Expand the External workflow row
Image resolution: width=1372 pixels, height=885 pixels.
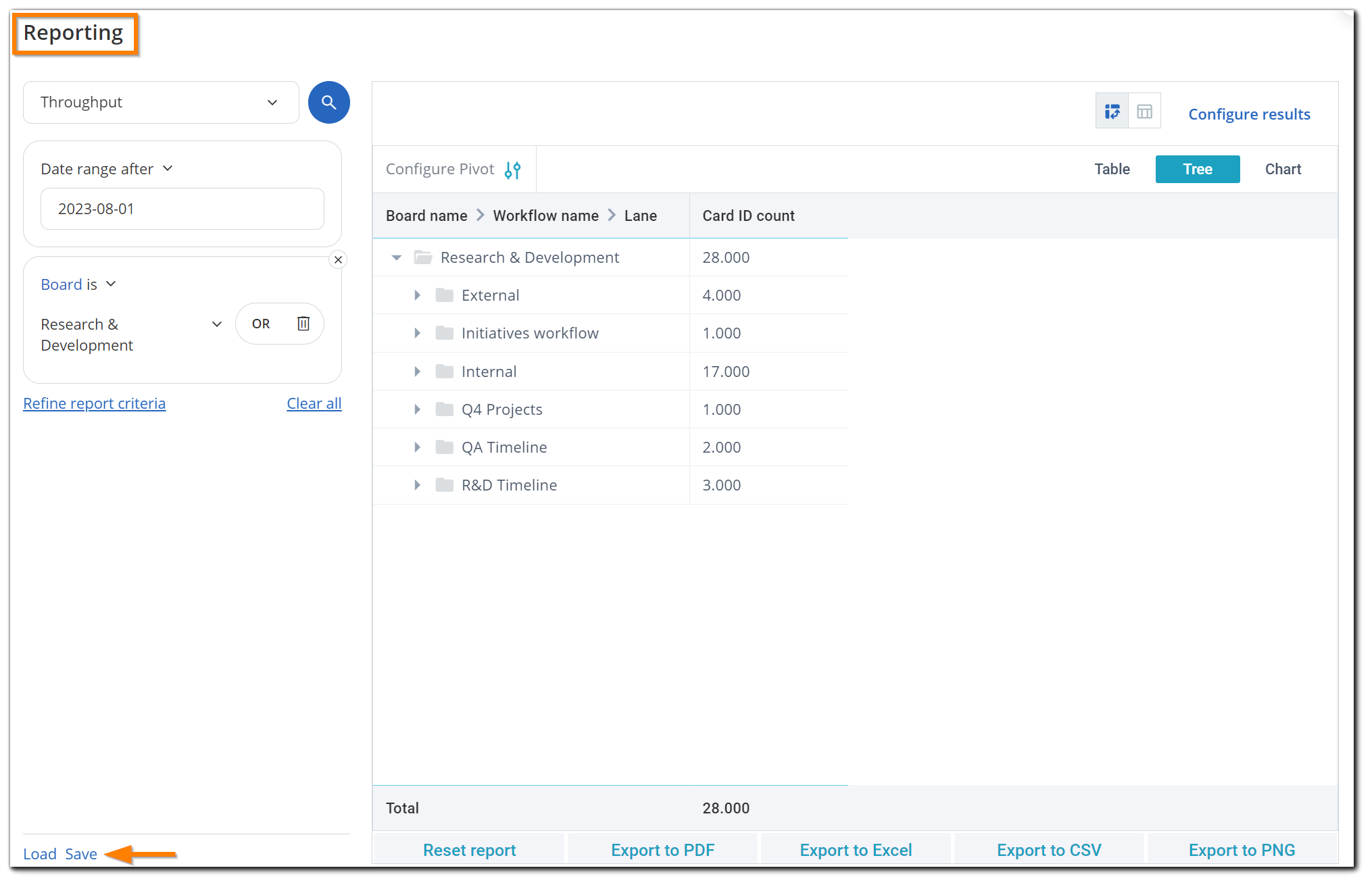tap(417, 295)
